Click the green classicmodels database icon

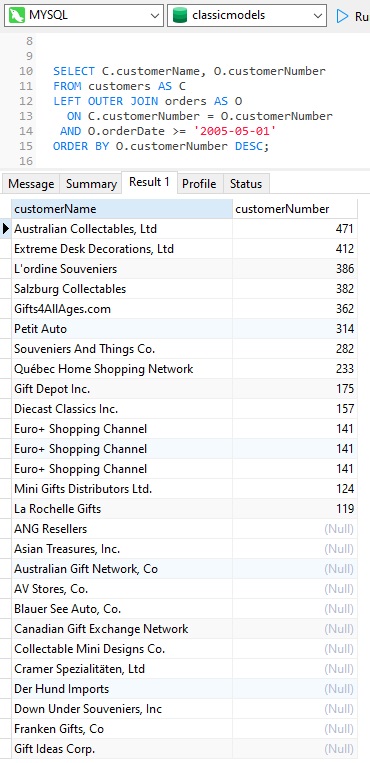[180, 16]
